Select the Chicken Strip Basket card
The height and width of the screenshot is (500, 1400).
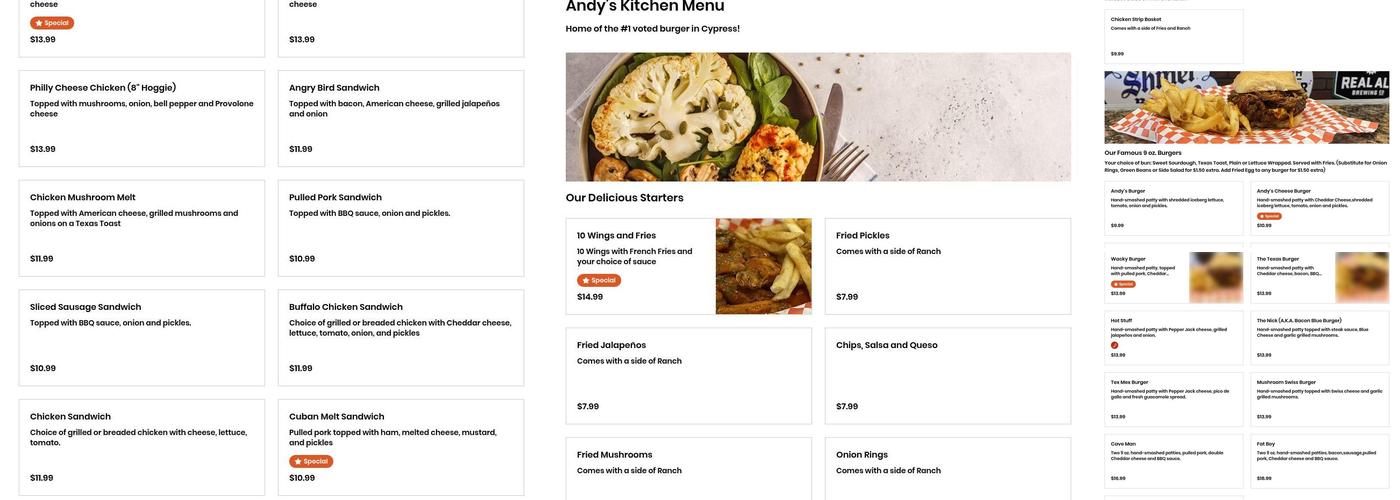(x=1173, y=36)
